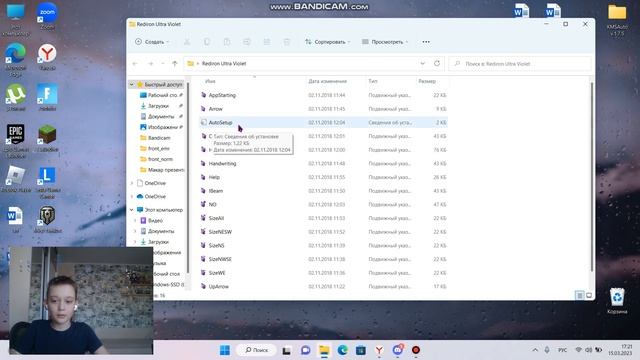The height and width of the screenshot is (360, 640).
Task: Select Bandicam folder in navigation pane
Action: [159, 138]
